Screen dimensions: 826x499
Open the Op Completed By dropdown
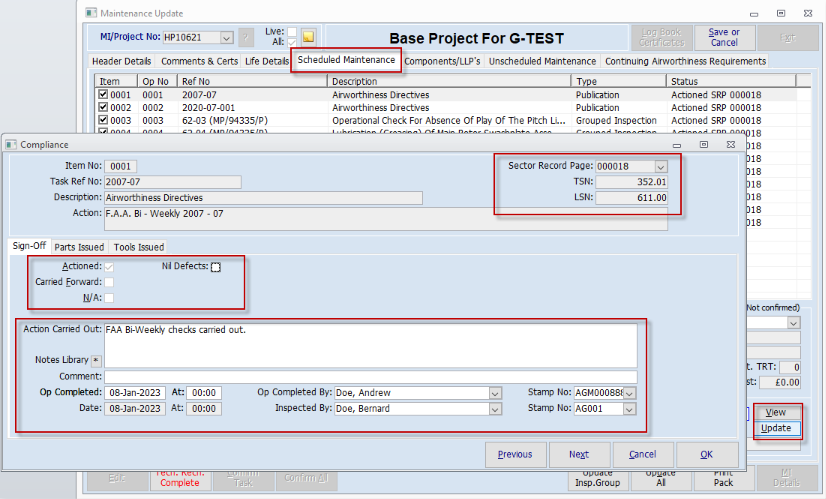tap(495, 393)
